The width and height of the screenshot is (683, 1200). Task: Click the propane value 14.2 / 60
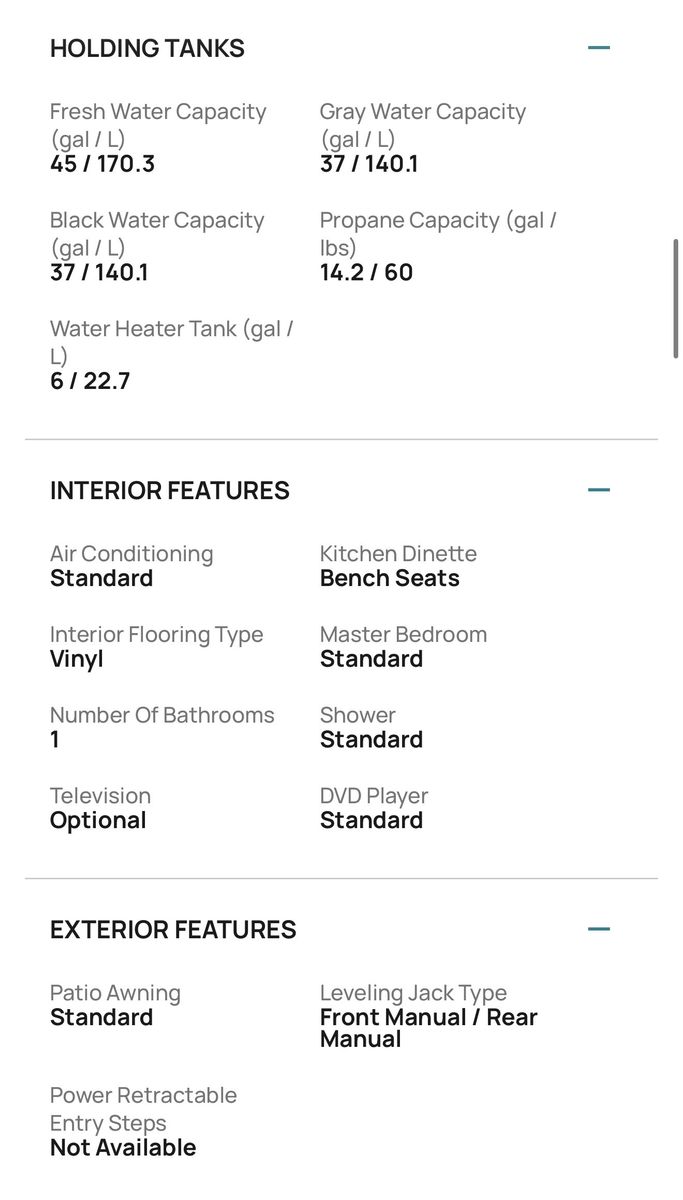coord(366,272)
